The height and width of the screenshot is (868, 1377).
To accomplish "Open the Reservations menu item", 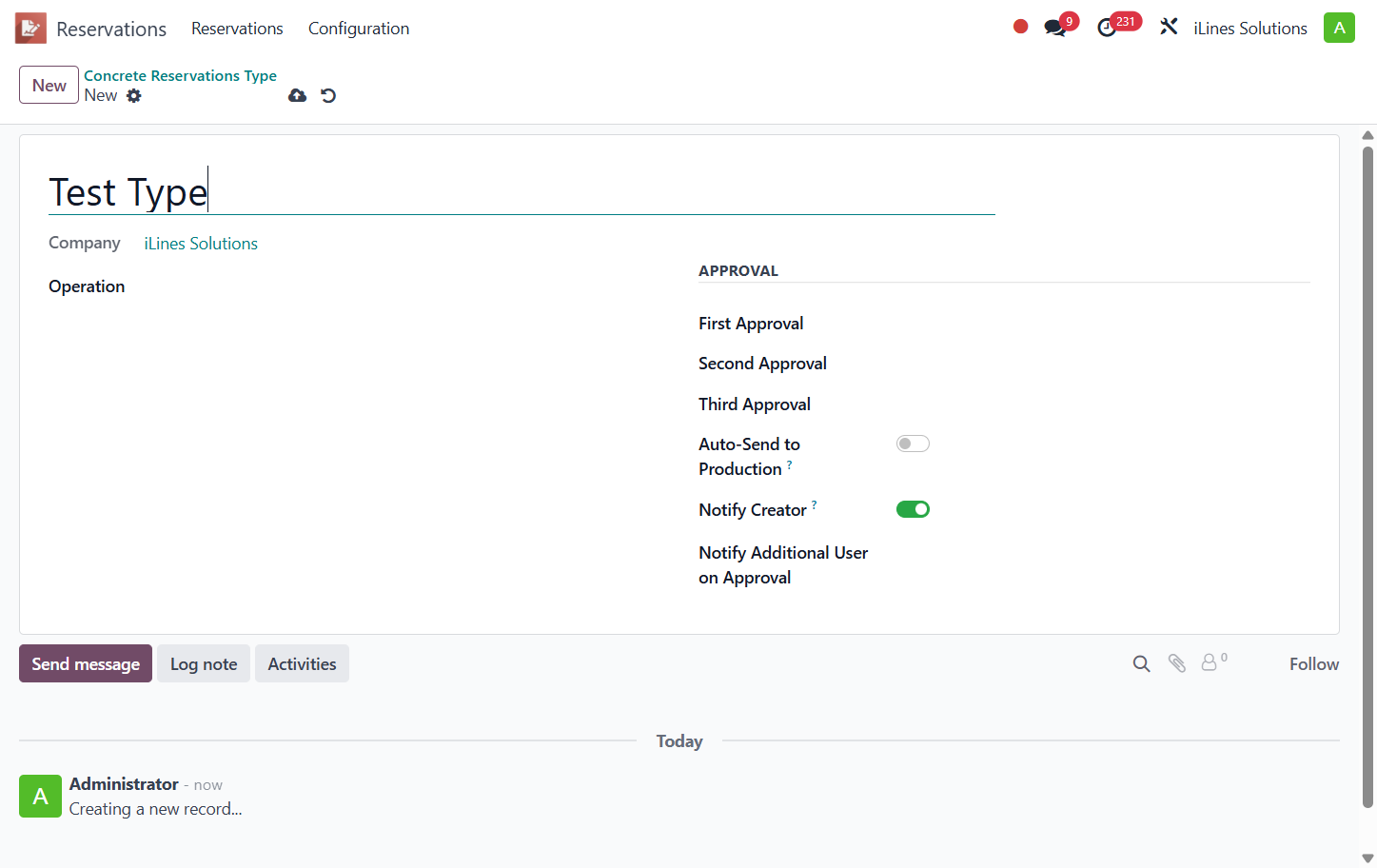I will (x=237, y=29).
